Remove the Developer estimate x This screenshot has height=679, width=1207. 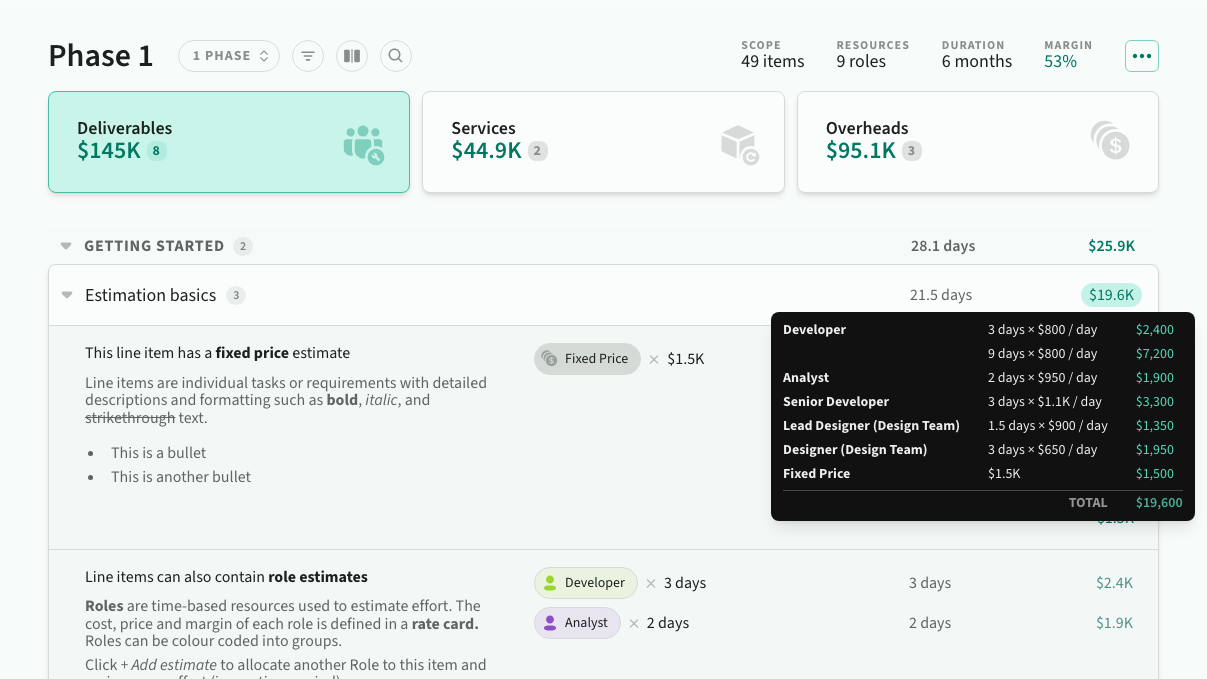pyautogui.click(x=651, y=583)
